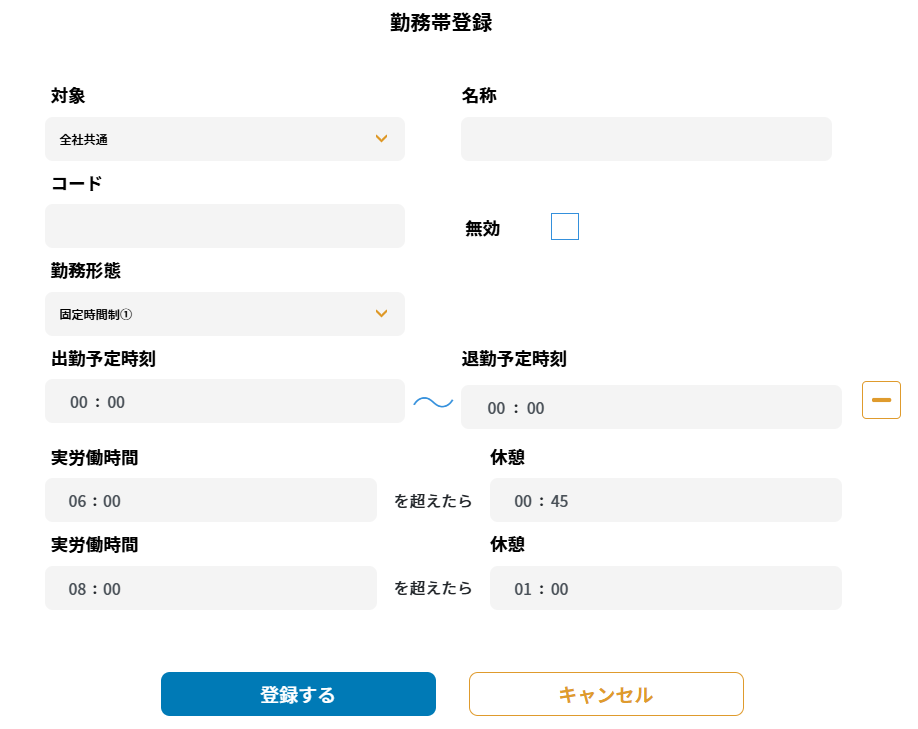
Task: Click the 08:00 実労働時間 field
Action: pos(210,588)
